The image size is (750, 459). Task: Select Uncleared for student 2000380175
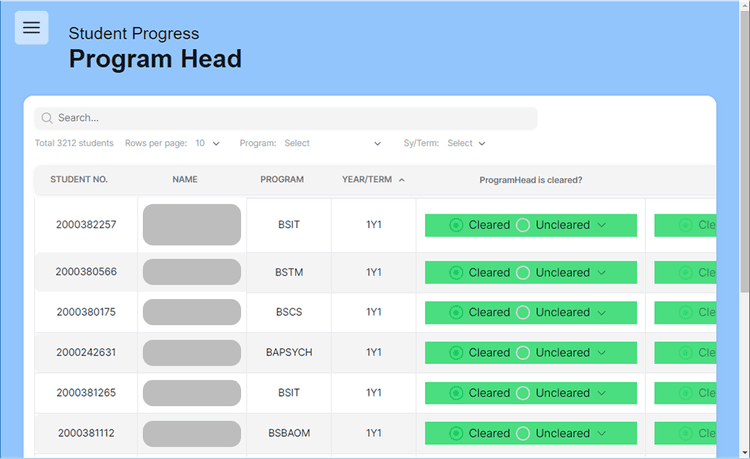[x=523, y=312]
